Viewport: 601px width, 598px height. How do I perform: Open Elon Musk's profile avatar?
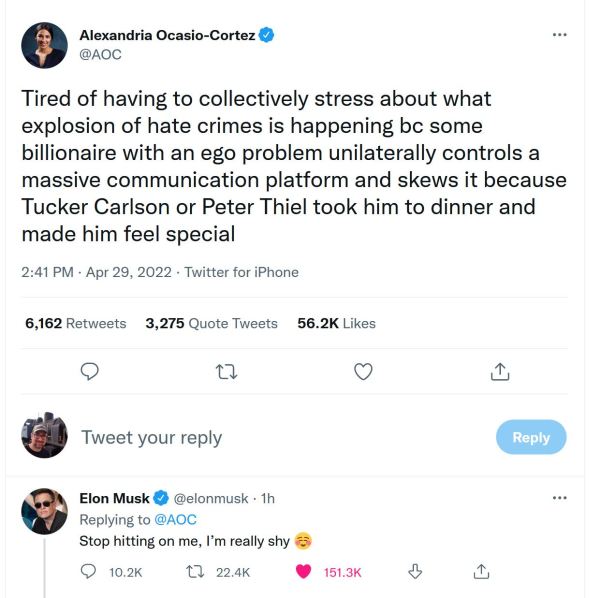[44, 511]
